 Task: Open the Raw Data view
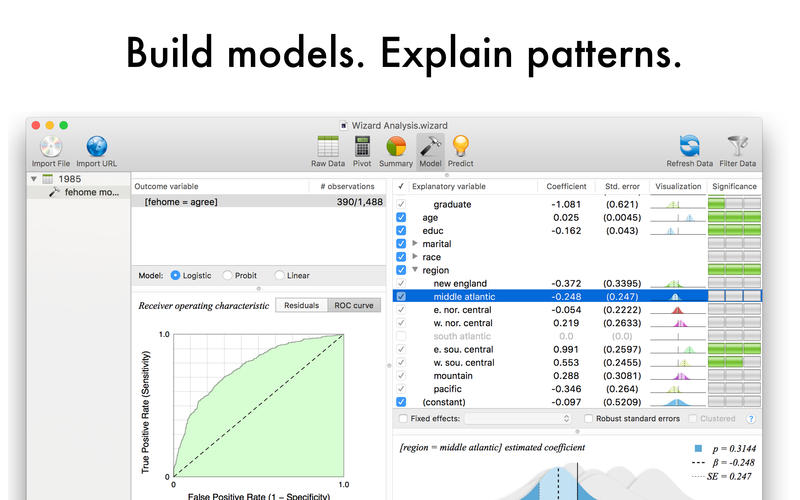coord(328,147)
